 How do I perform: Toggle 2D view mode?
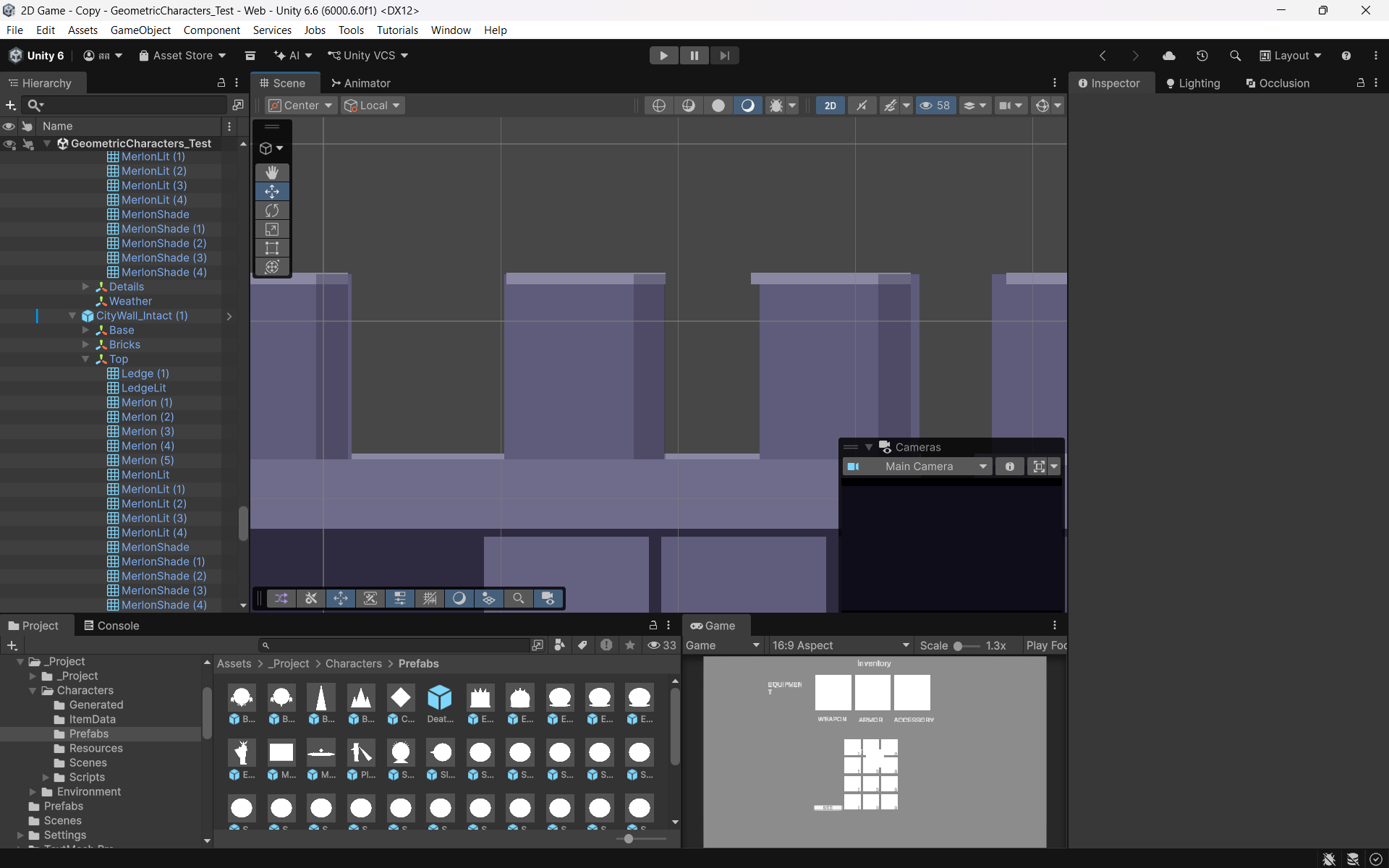click(830, 106)
